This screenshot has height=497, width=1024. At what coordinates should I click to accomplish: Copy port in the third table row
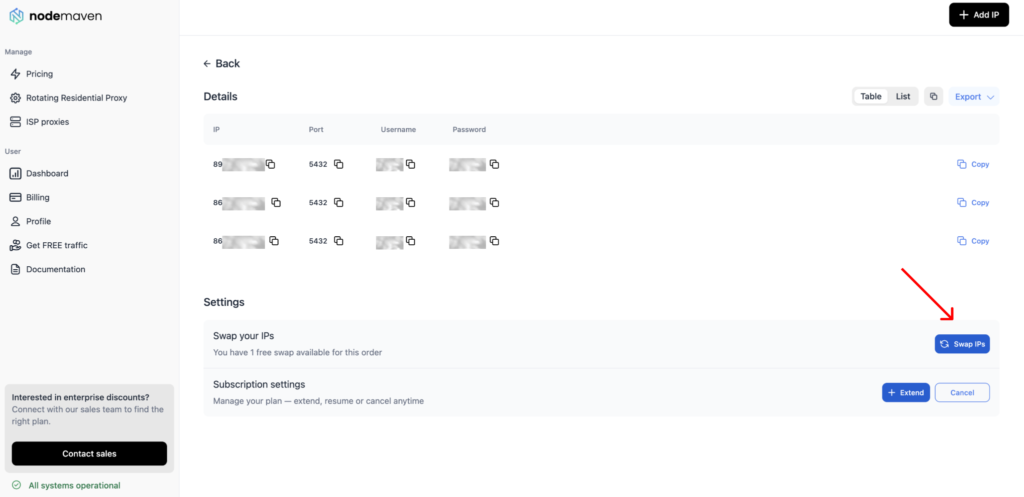point(338,241)
